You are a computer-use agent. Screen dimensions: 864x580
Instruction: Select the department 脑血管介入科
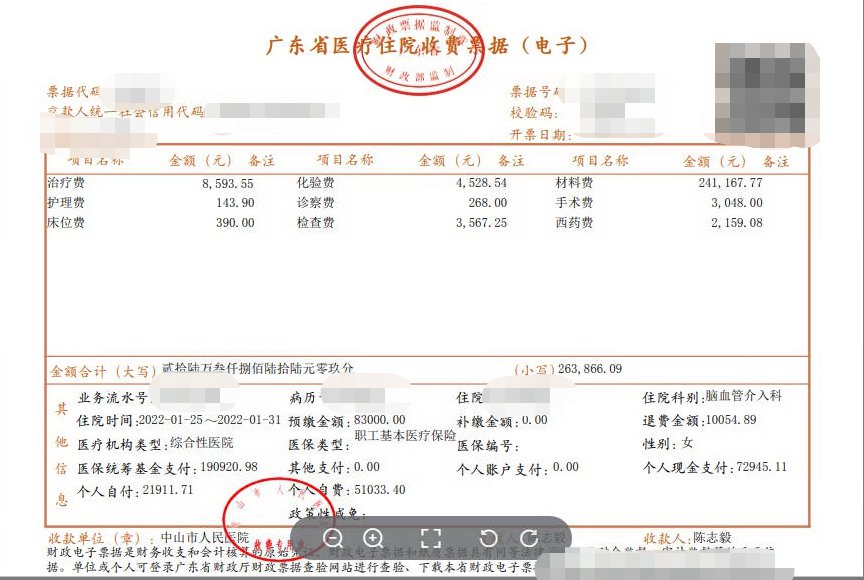tap(743, 395)
